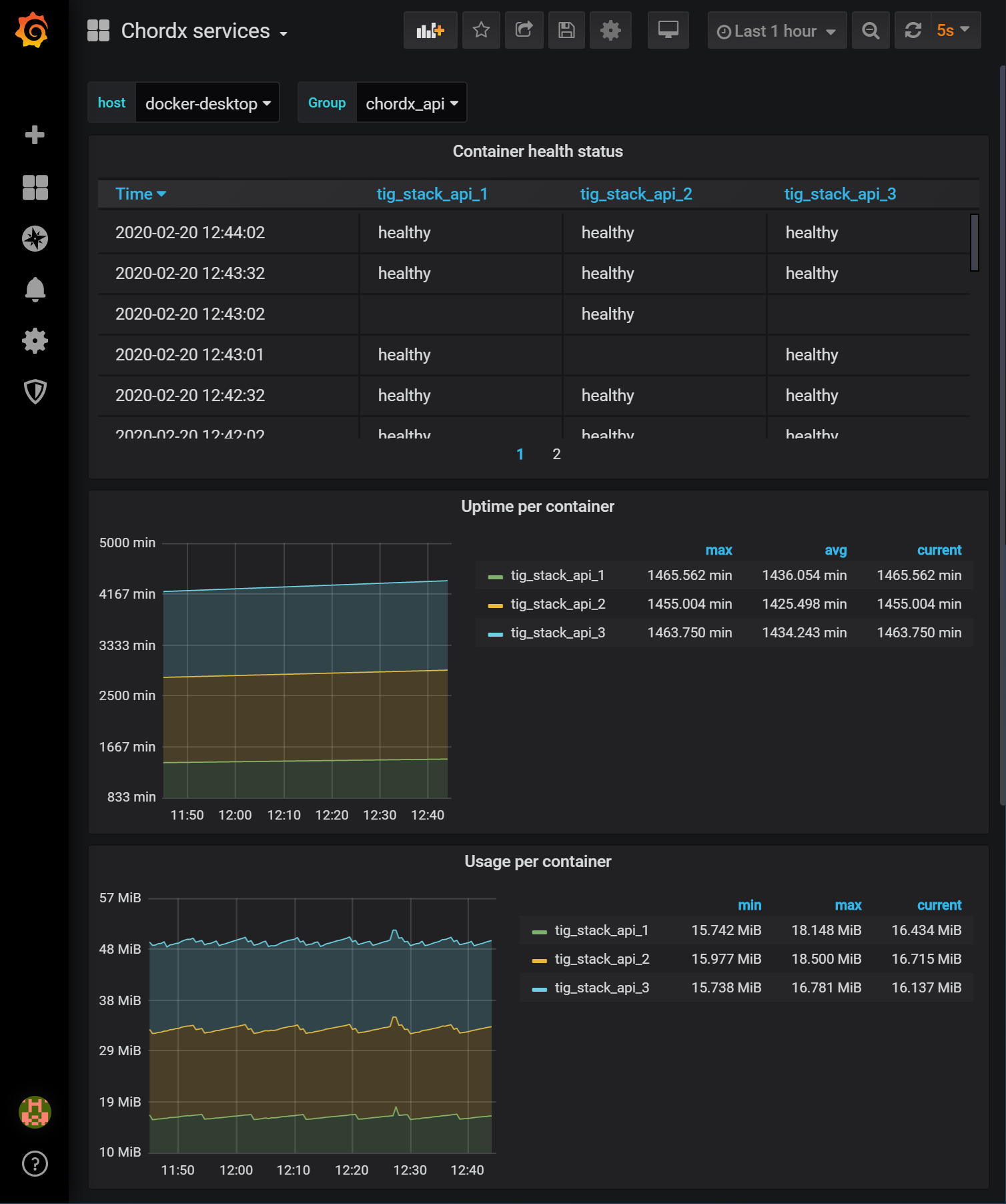Viewport: 1006px width, 1204px height.
Task: Click the Add panel toolbar icon
Action: 430,30
